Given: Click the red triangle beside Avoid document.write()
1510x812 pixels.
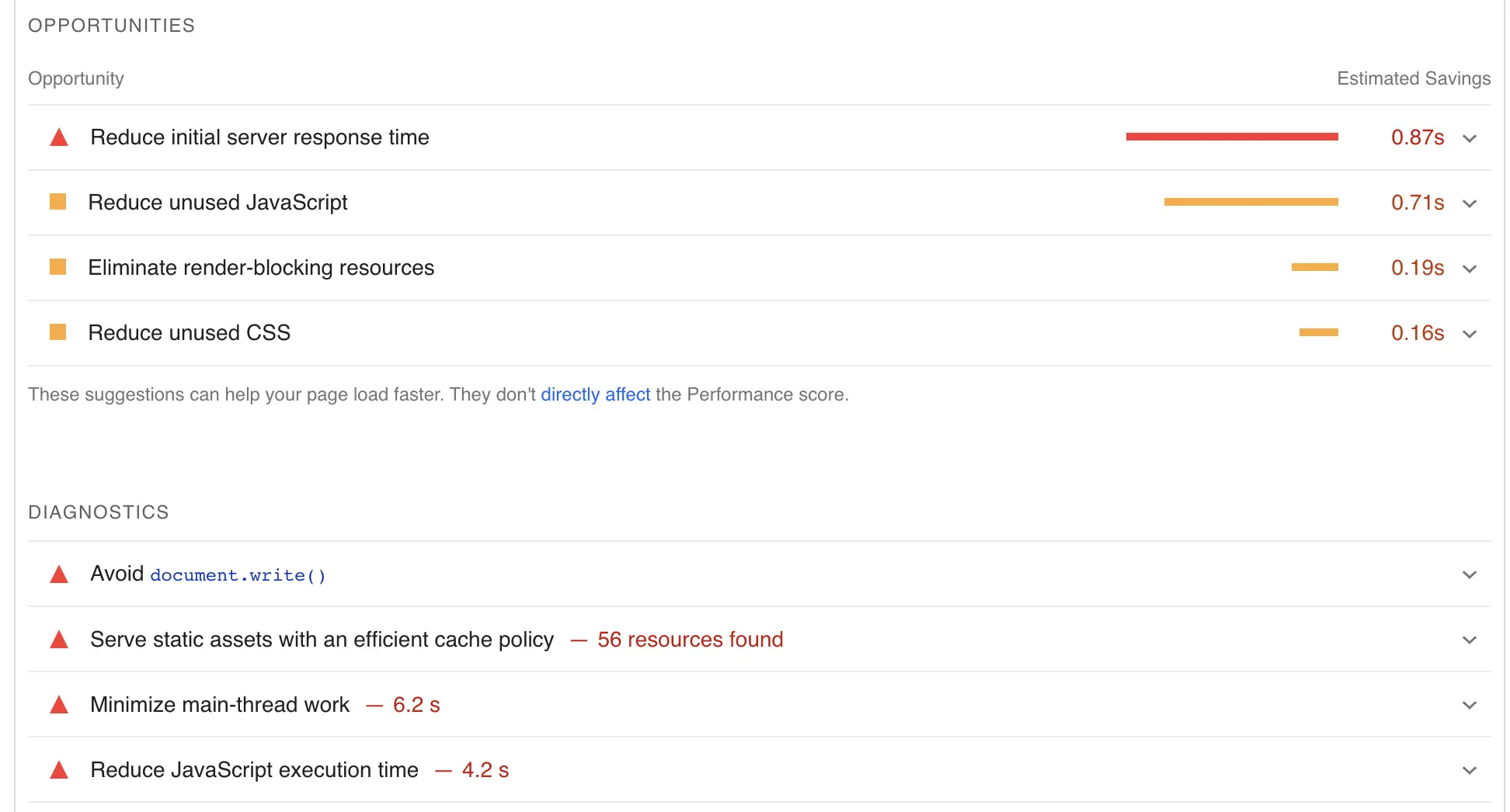Looking at the screenshot, I should tap(58, 574).
